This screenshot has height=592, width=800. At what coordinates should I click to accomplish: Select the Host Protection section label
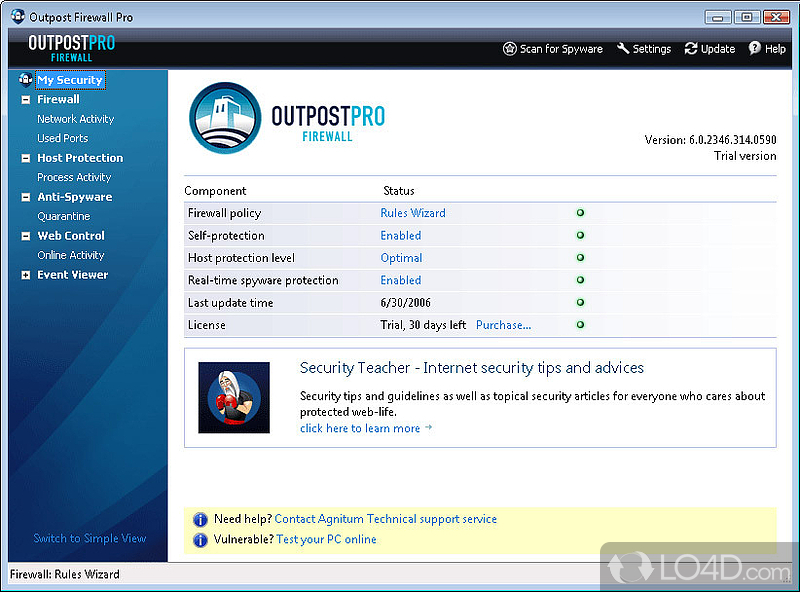click(x=80, y=158)
